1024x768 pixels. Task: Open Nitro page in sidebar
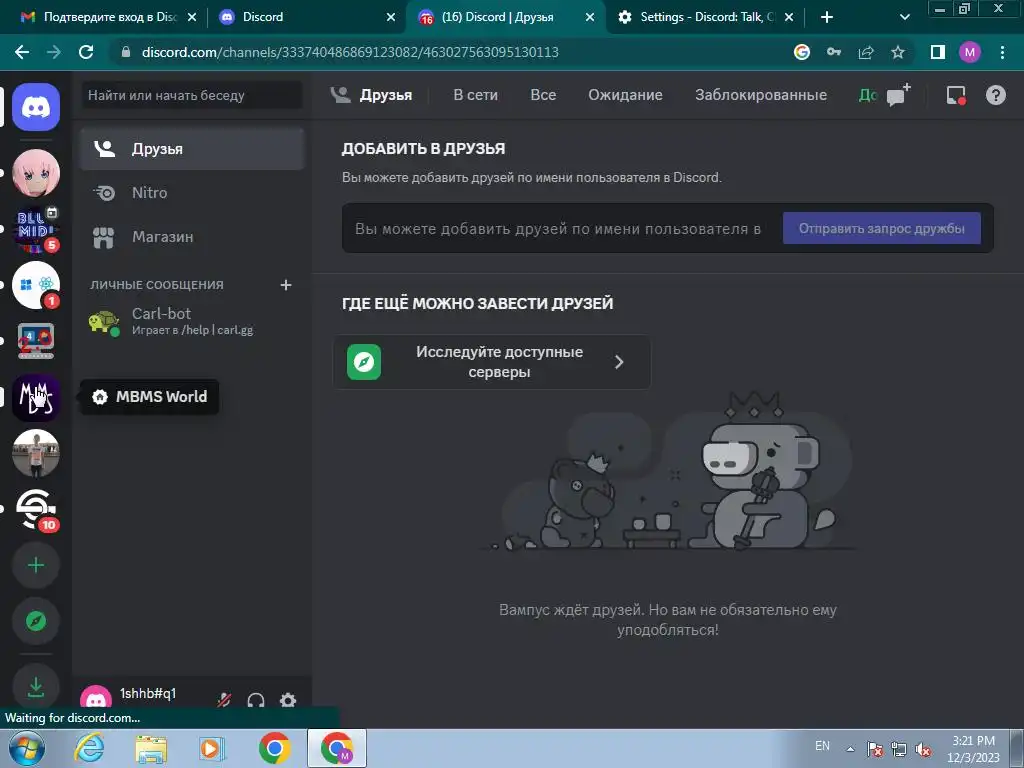(x=192, y=193)
